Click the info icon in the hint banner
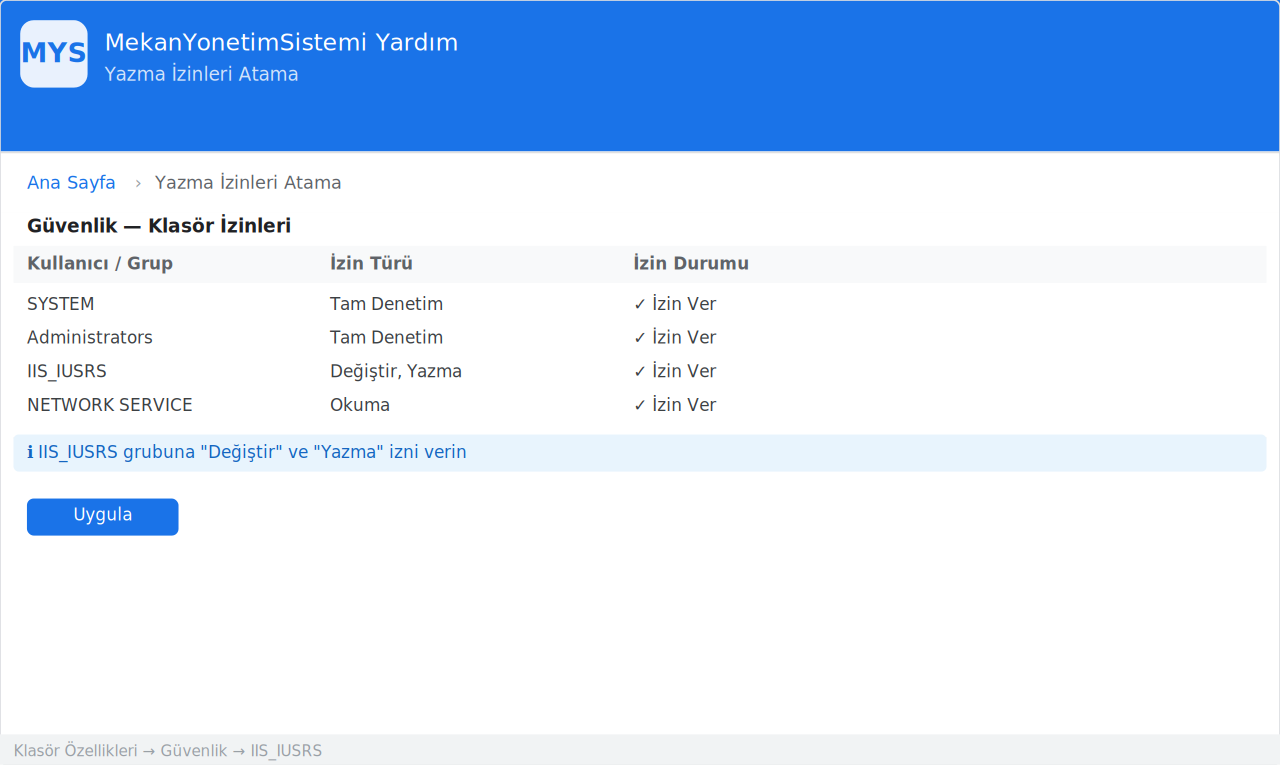Screen dimensions: 1280x765 coord(30,453)
